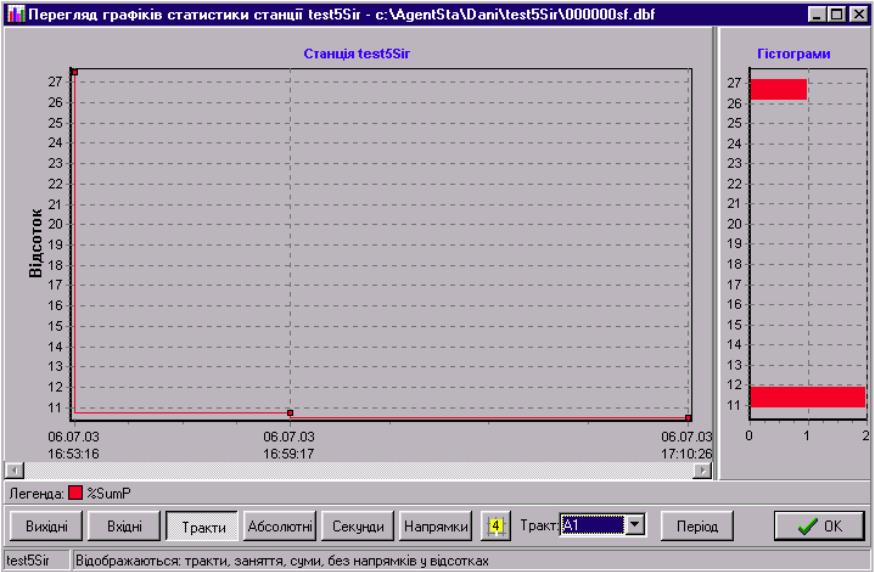
Task: Minimize the statistics window
Action: [817, 14]
